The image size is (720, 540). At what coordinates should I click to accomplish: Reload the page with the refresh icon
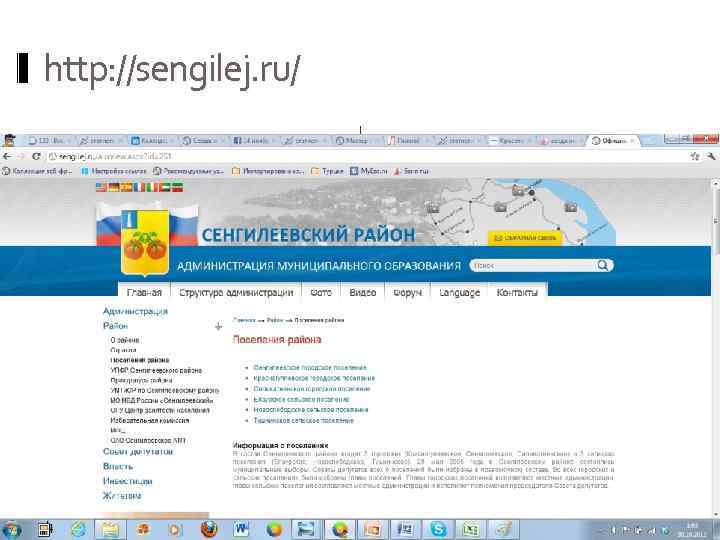[x=36, y=157]
